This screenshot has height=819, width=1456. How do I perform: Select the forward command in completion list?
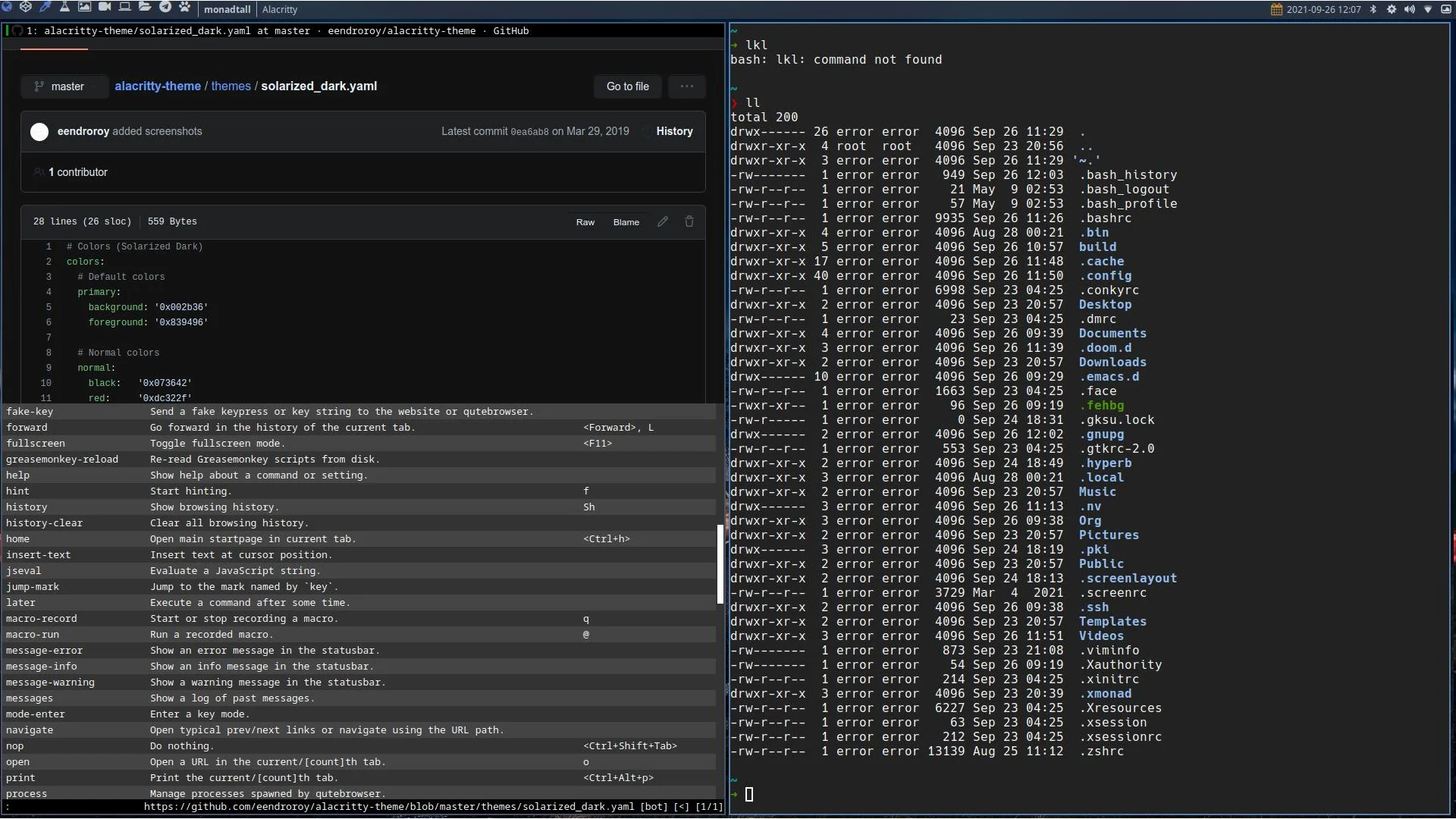coord(359,428)
